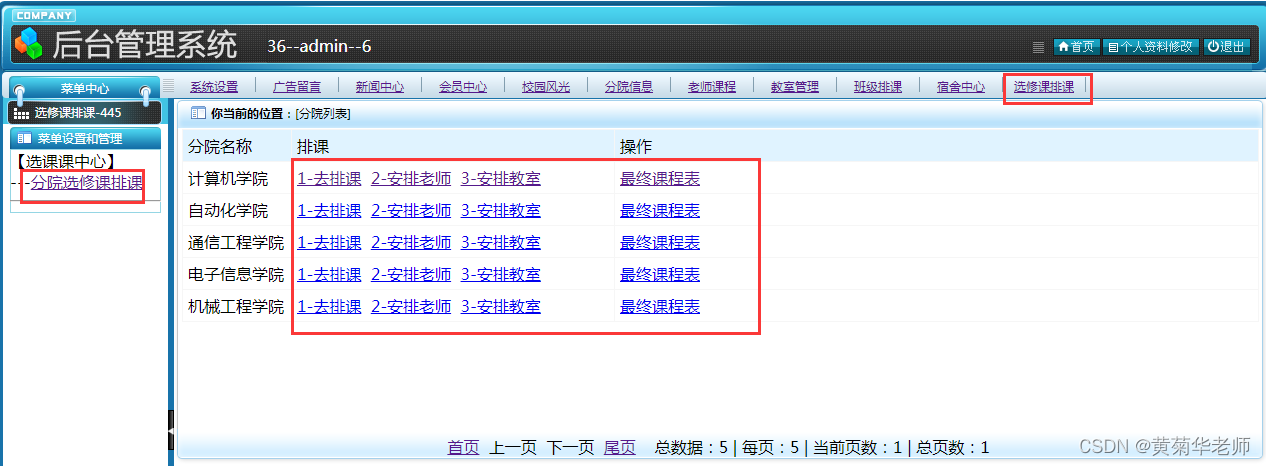1266x466 pixels.
Task: Open the 新闻中心 menu
Action: [380, 87]
